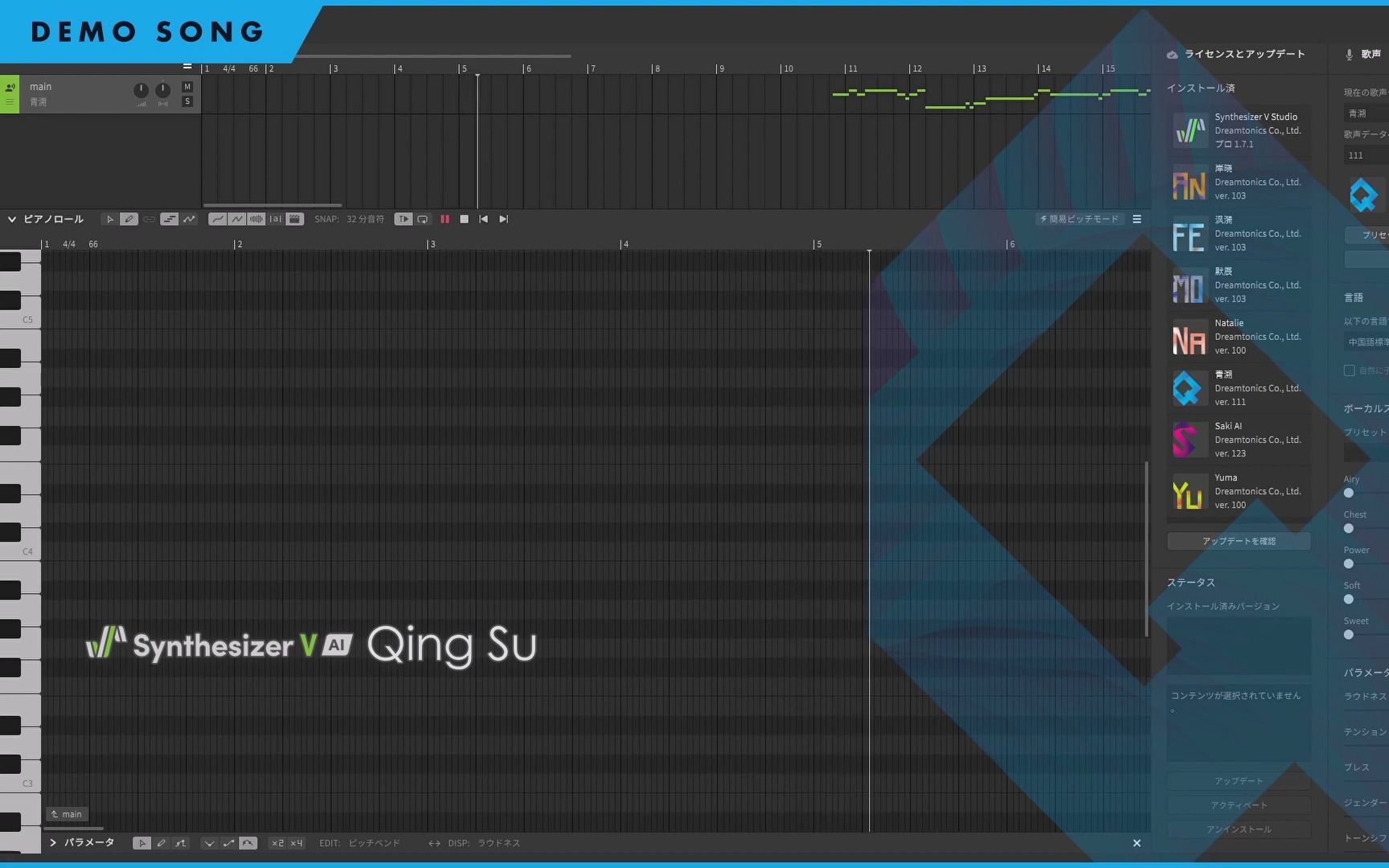Viewport: 1389px width, 868px height.
Task: Toggle the note steps display icon
Action: click(x=169, y=219)
